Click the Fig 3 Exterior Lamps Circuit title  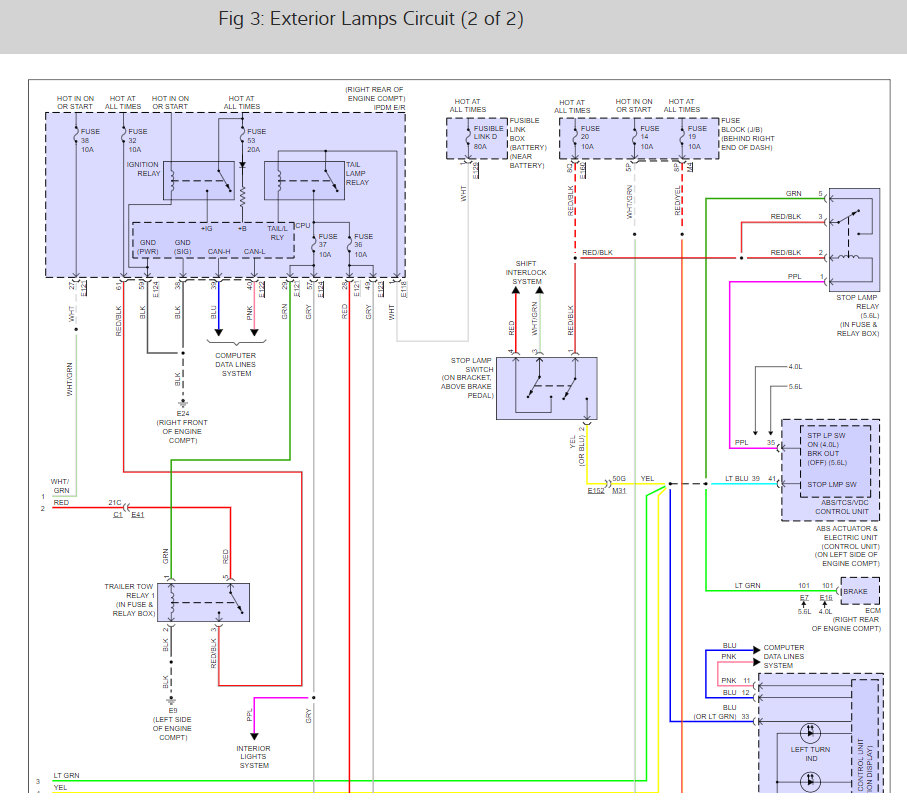tap(371, 19)
